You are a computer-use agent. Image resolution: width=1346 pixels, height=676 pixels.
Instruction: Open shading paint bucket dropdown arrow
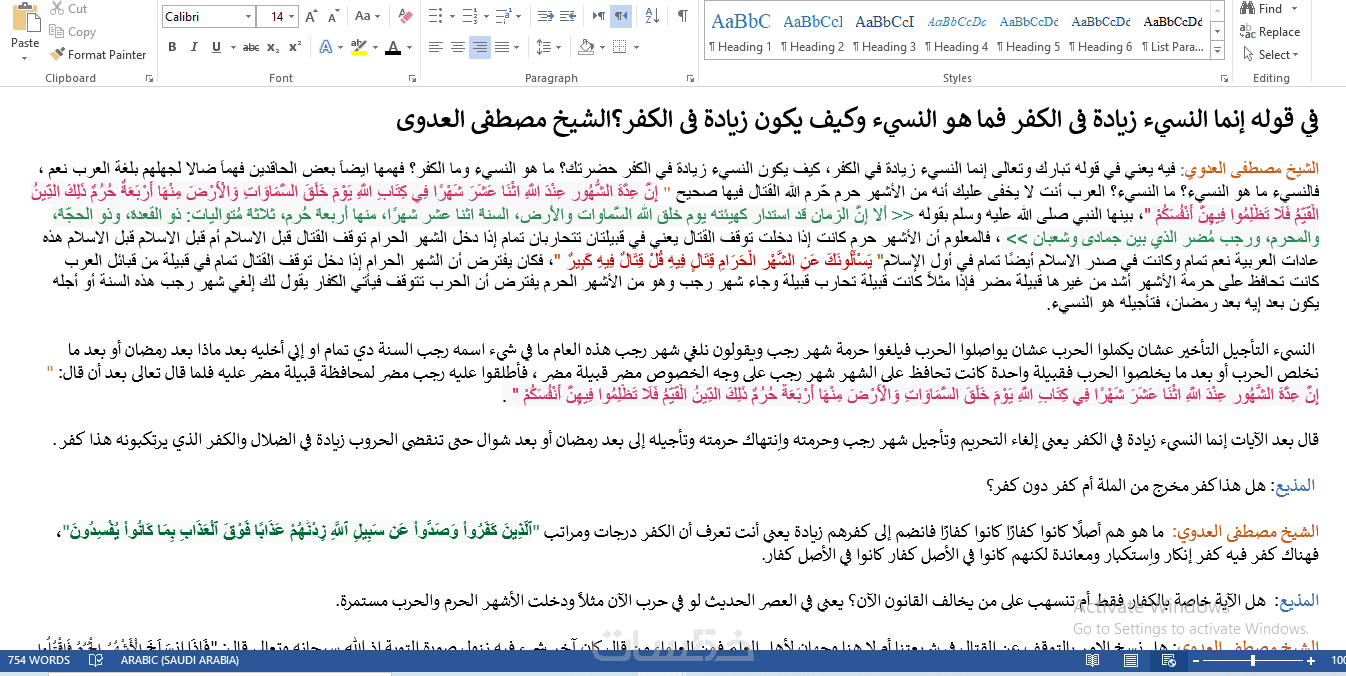(x=602, y=47)
